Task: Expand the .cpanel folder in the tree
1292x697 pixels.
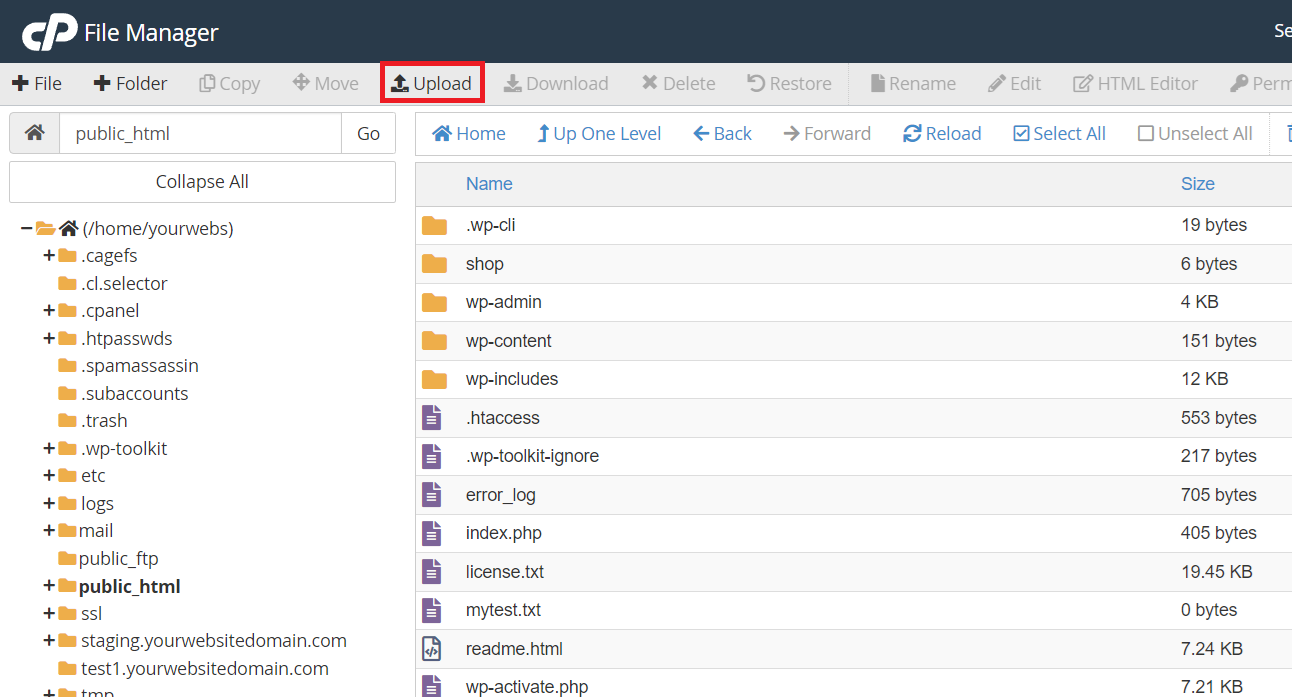Action: 48,310
